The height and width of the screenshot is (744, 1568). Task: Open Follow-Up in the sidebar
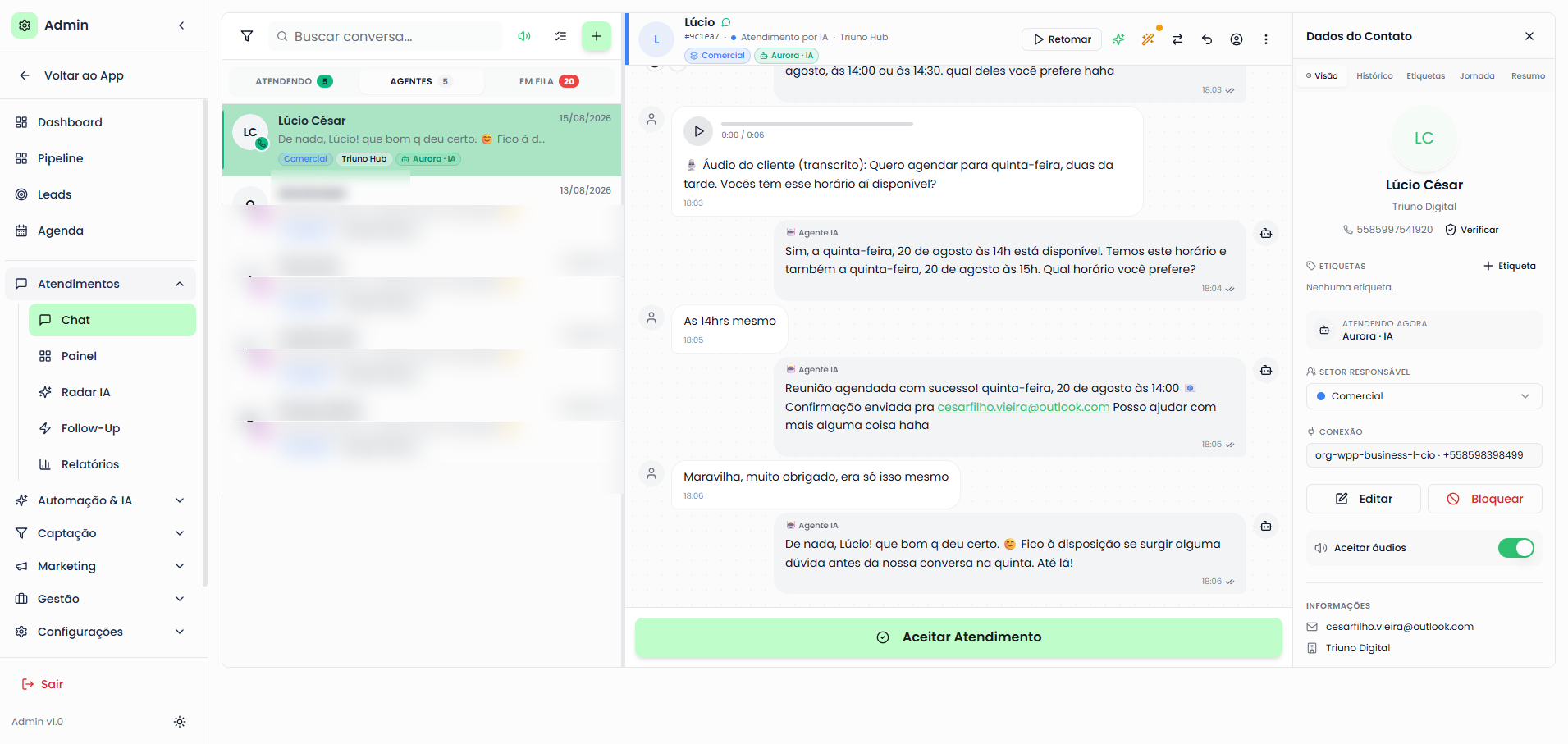(x=112, y=428)
